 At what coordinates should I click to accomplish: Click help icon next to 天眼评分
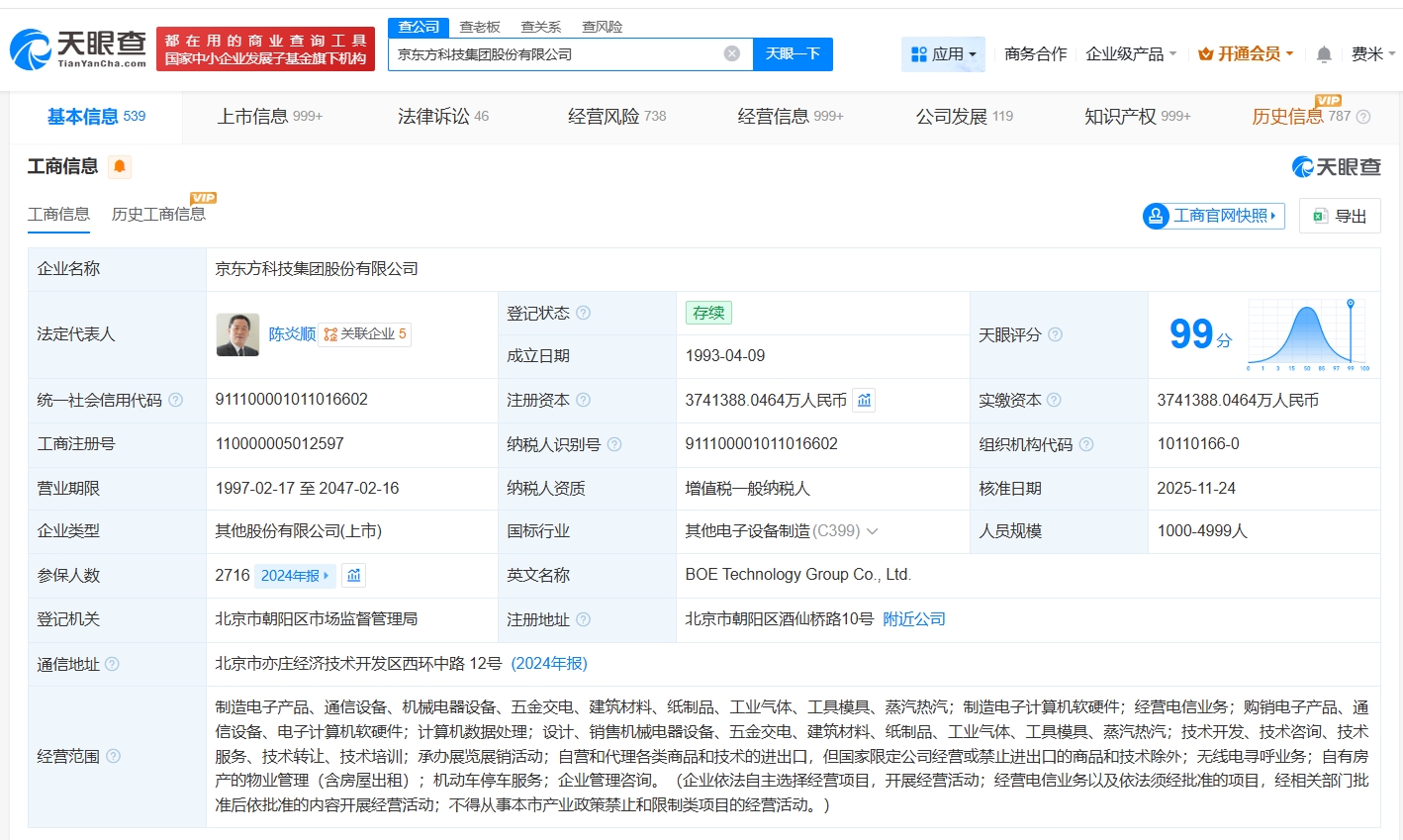click(x=1055, y=334)
